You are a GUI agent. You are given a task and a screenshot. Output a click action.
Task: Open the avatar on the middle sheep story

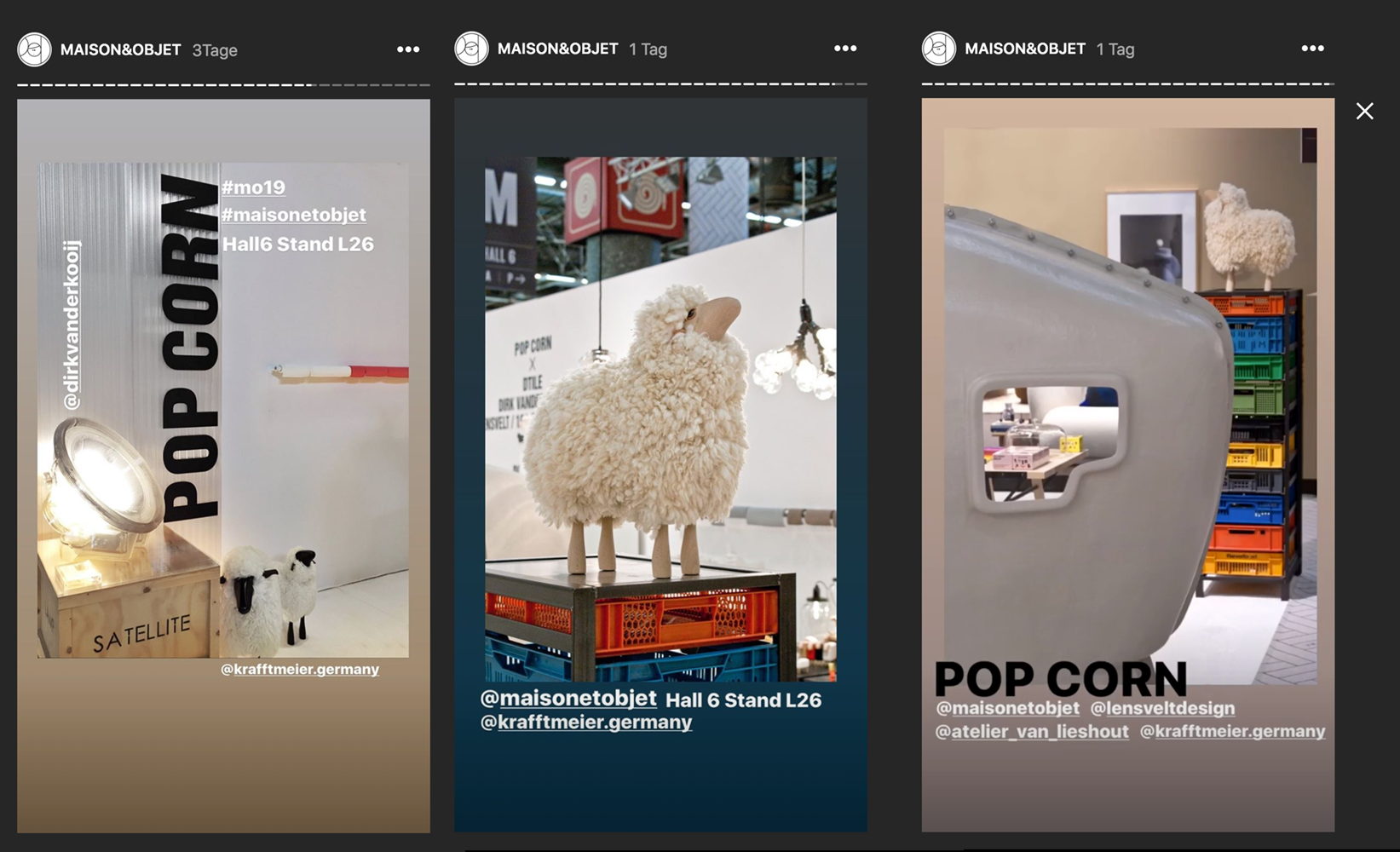click(x=471, y=49)
